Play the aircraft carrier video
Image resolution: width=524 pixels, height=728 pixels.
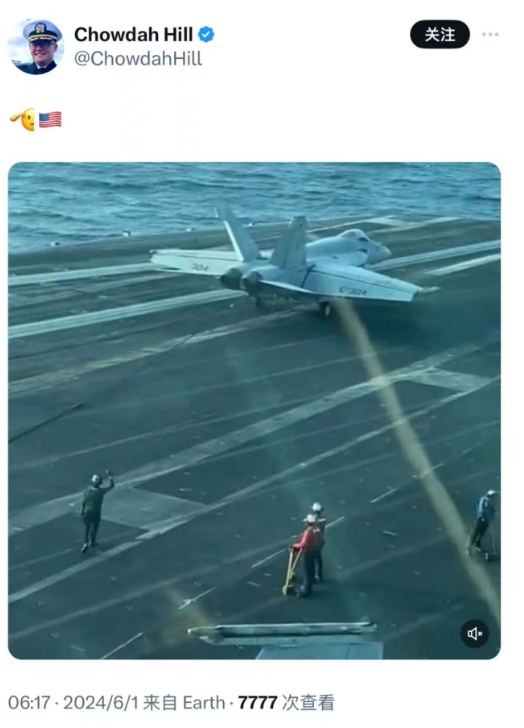[x=254, y=410]
